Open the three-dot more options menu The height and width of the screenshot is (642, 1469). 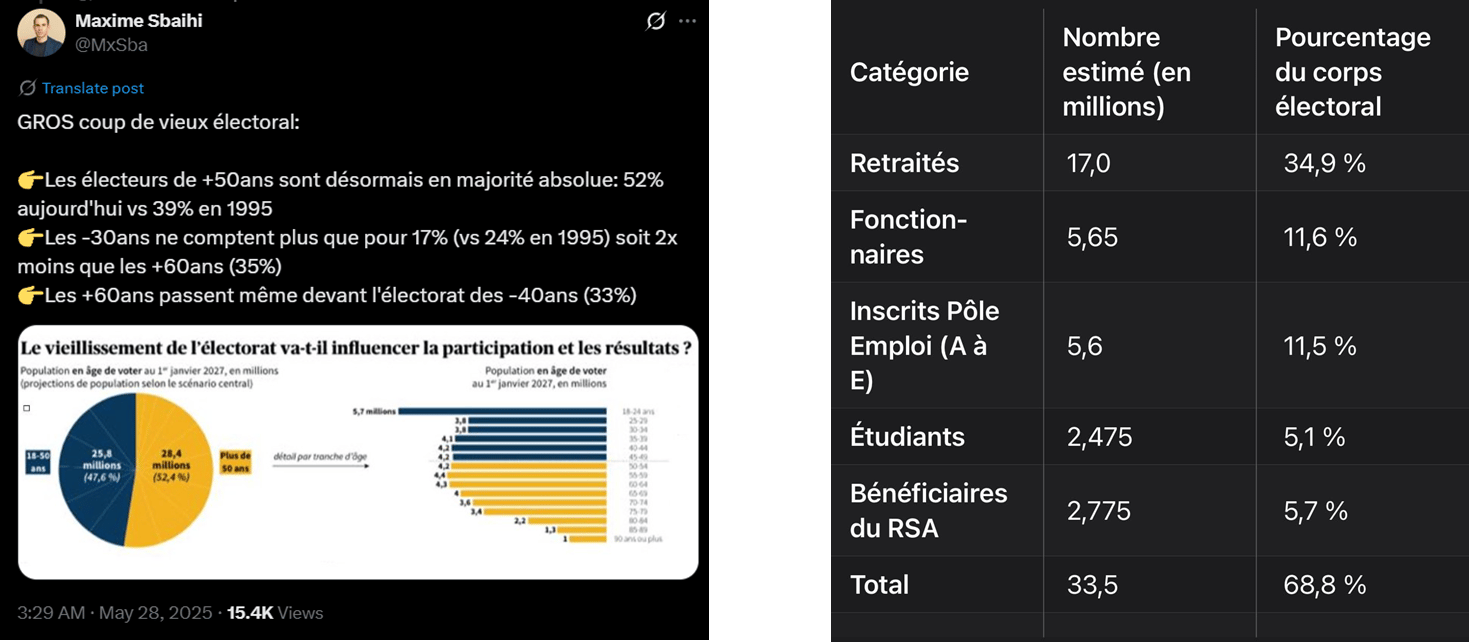[687, 21]
